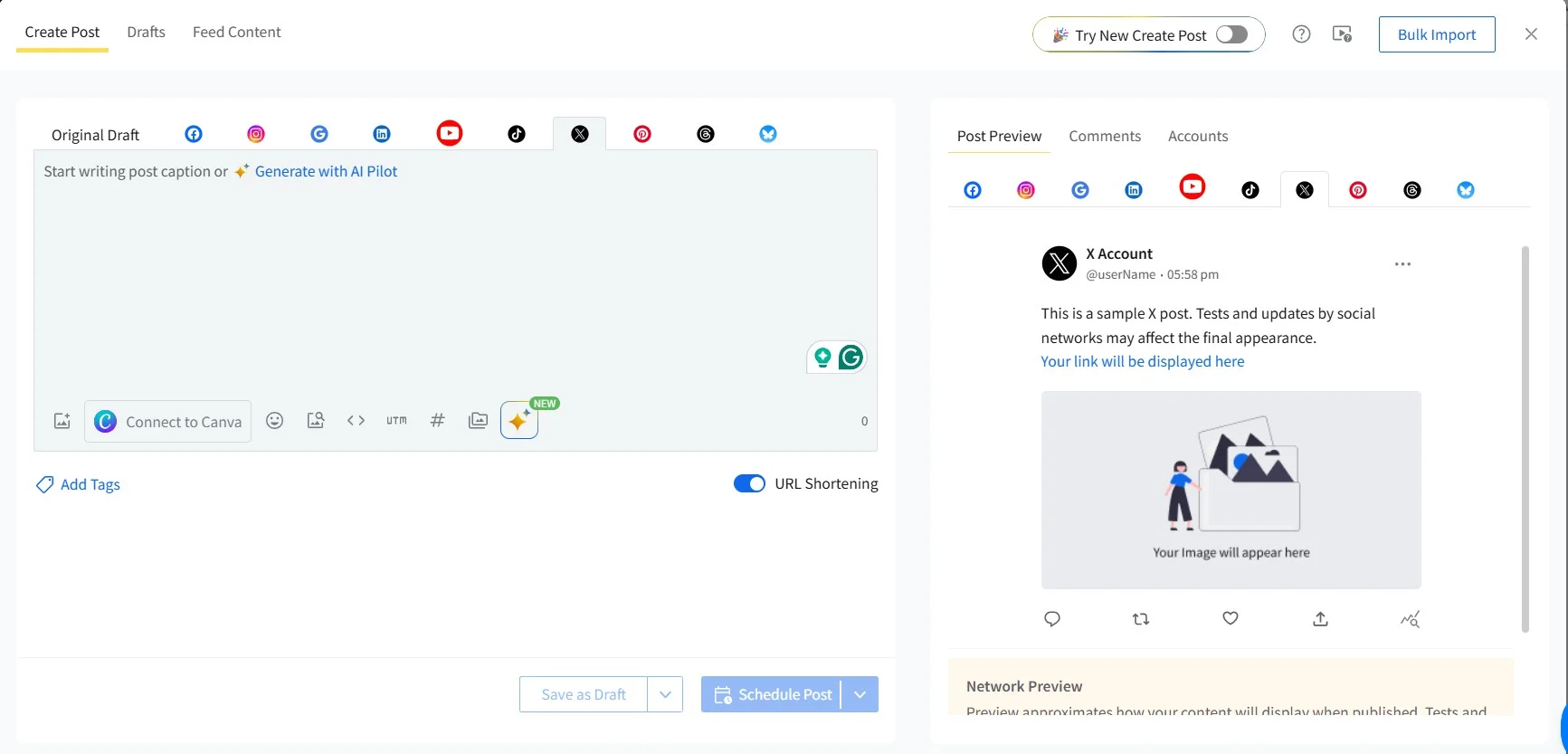
Task: Click the Connect to Canva button
Action: (x=168, y=421)
